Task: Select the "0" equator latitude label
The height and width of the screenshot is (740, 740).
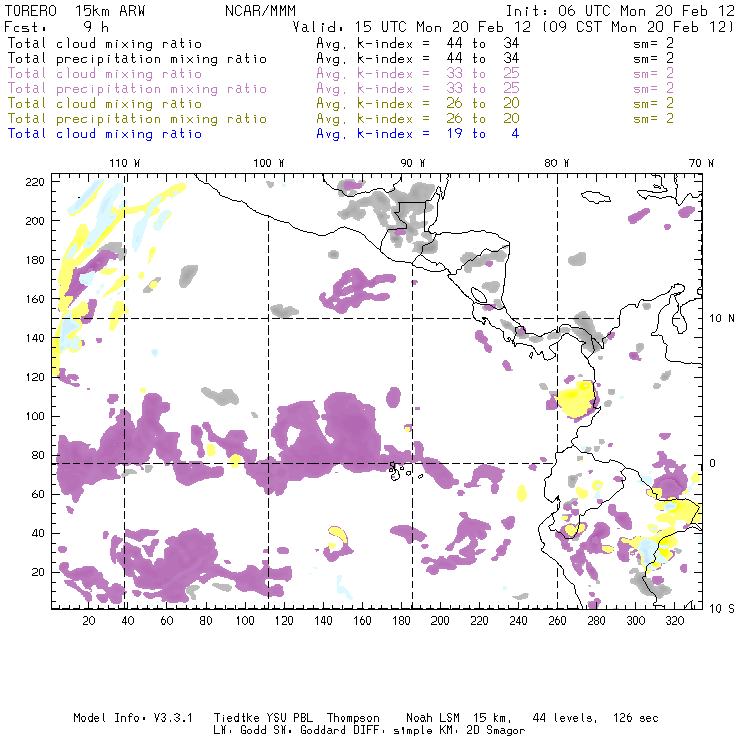Action: (712, 463)
